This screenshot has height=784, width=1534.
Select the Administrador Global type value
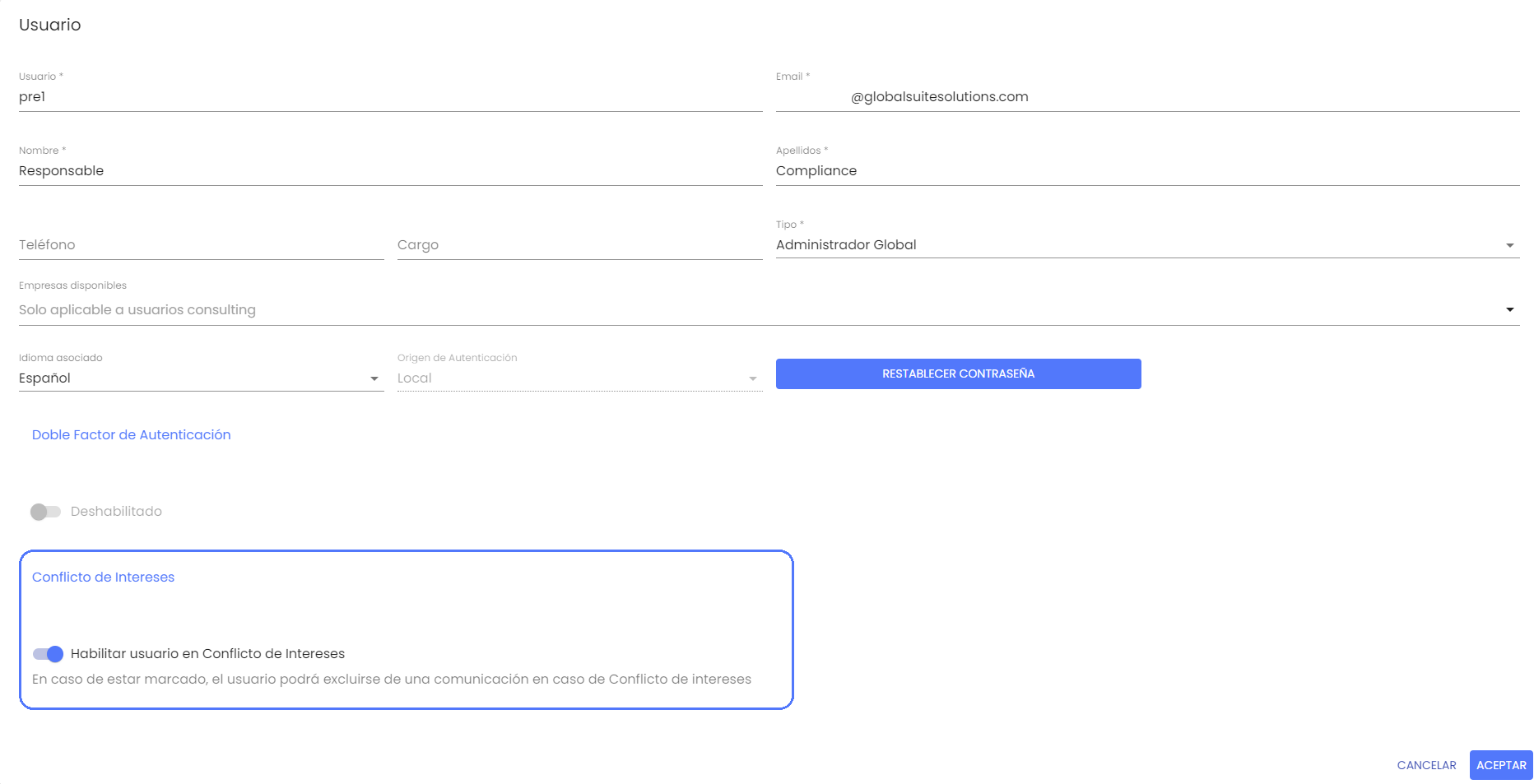tap(846, 245)
